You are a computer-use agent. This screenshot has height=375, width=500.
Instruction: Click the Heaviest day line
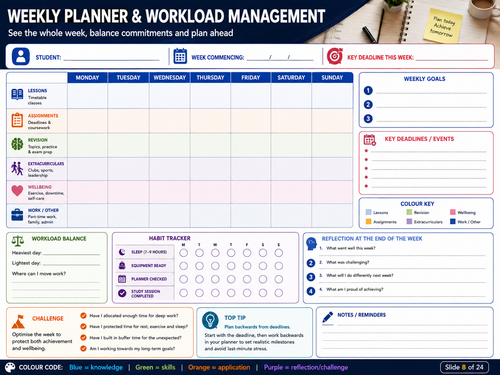coord(71,254)
